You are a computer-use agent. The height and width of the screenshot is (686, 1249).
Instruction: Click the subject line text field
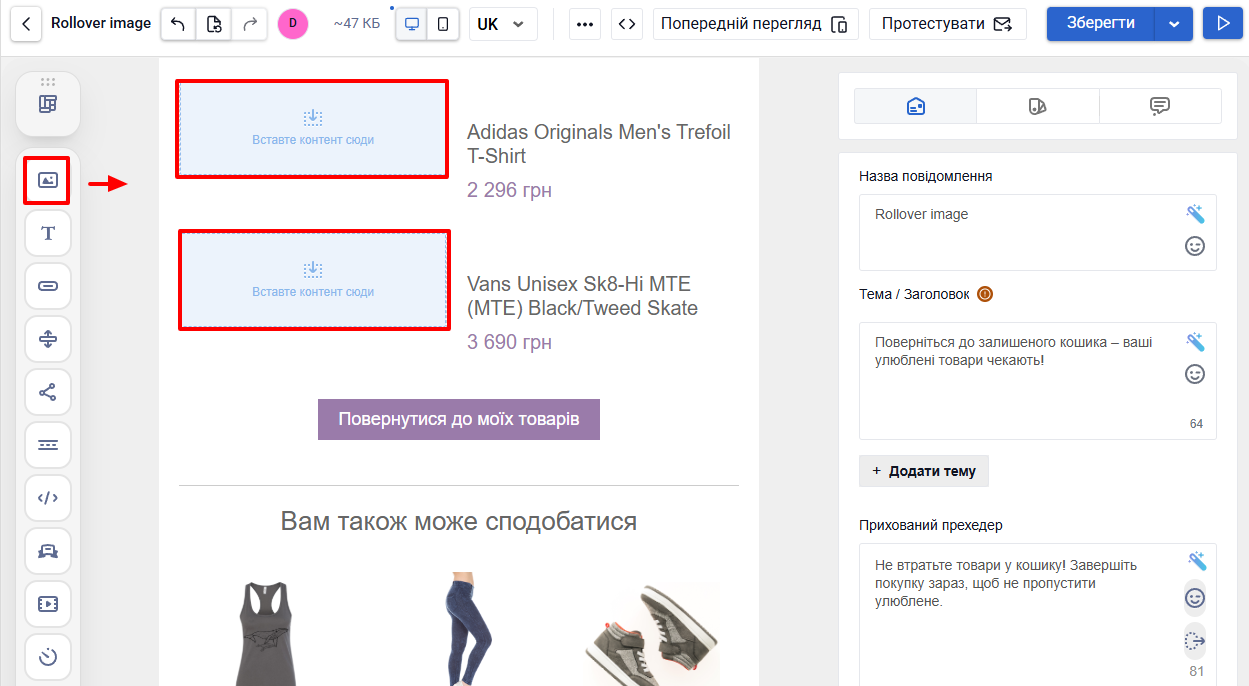tap(1037, 380)
